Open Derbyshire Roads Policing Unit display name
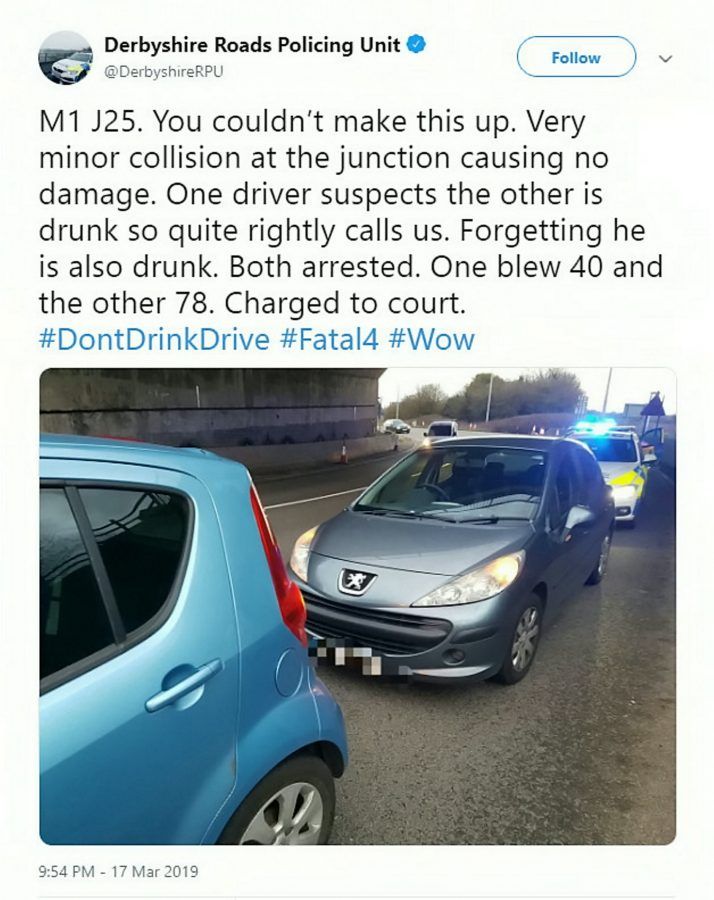 (252, 45)
